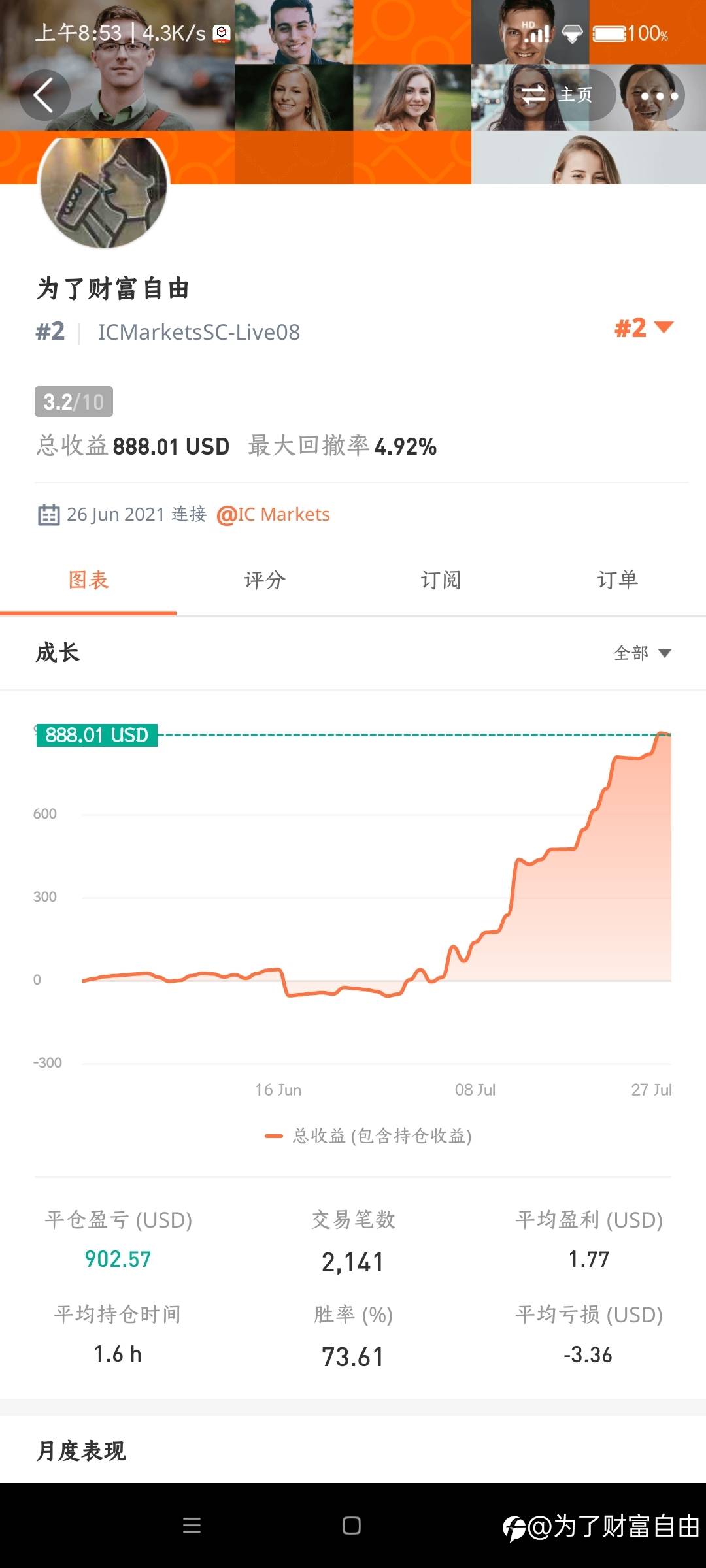Toggle the 总收益 chart legend series
Viewport: 706px width, 1568px height.
368,1136
